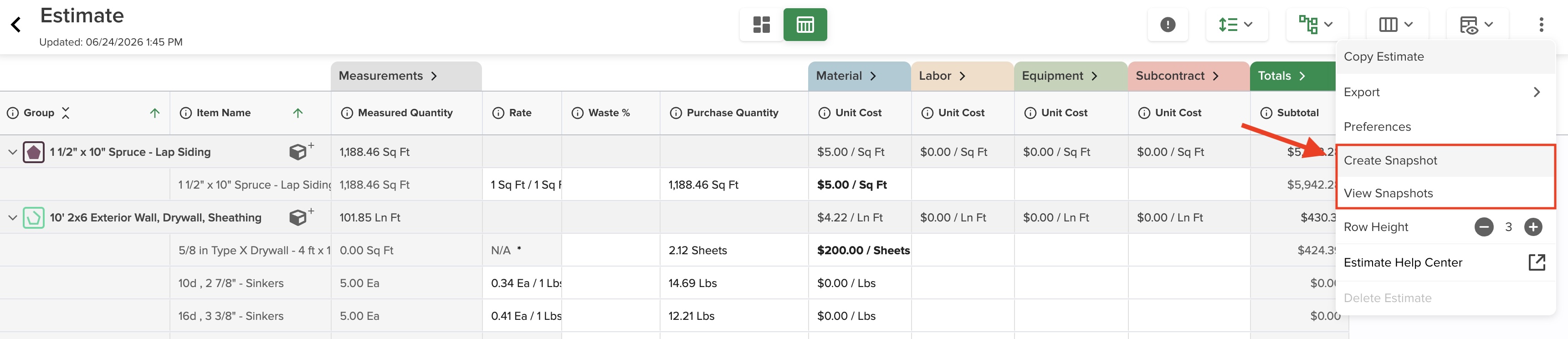This screenshot has width=1568, height=339.
Task: Toggle ascending sort arrow on Item Name column
Action: [x=297, y=113]
